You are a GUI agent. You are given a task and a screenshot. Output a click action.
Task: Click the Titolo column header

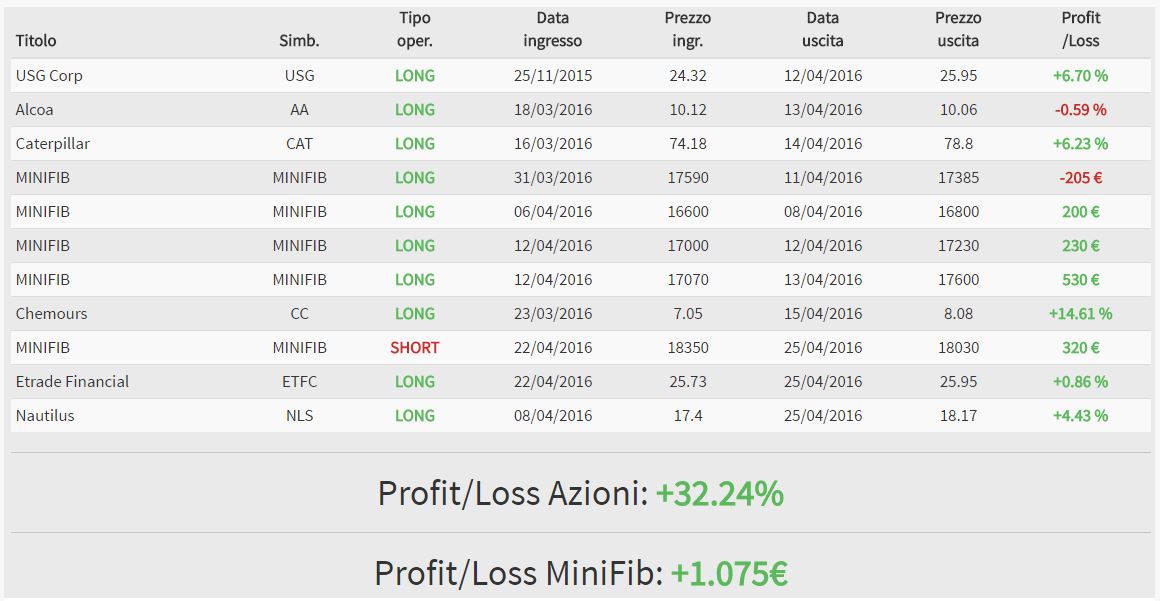(x=36, y=41)
